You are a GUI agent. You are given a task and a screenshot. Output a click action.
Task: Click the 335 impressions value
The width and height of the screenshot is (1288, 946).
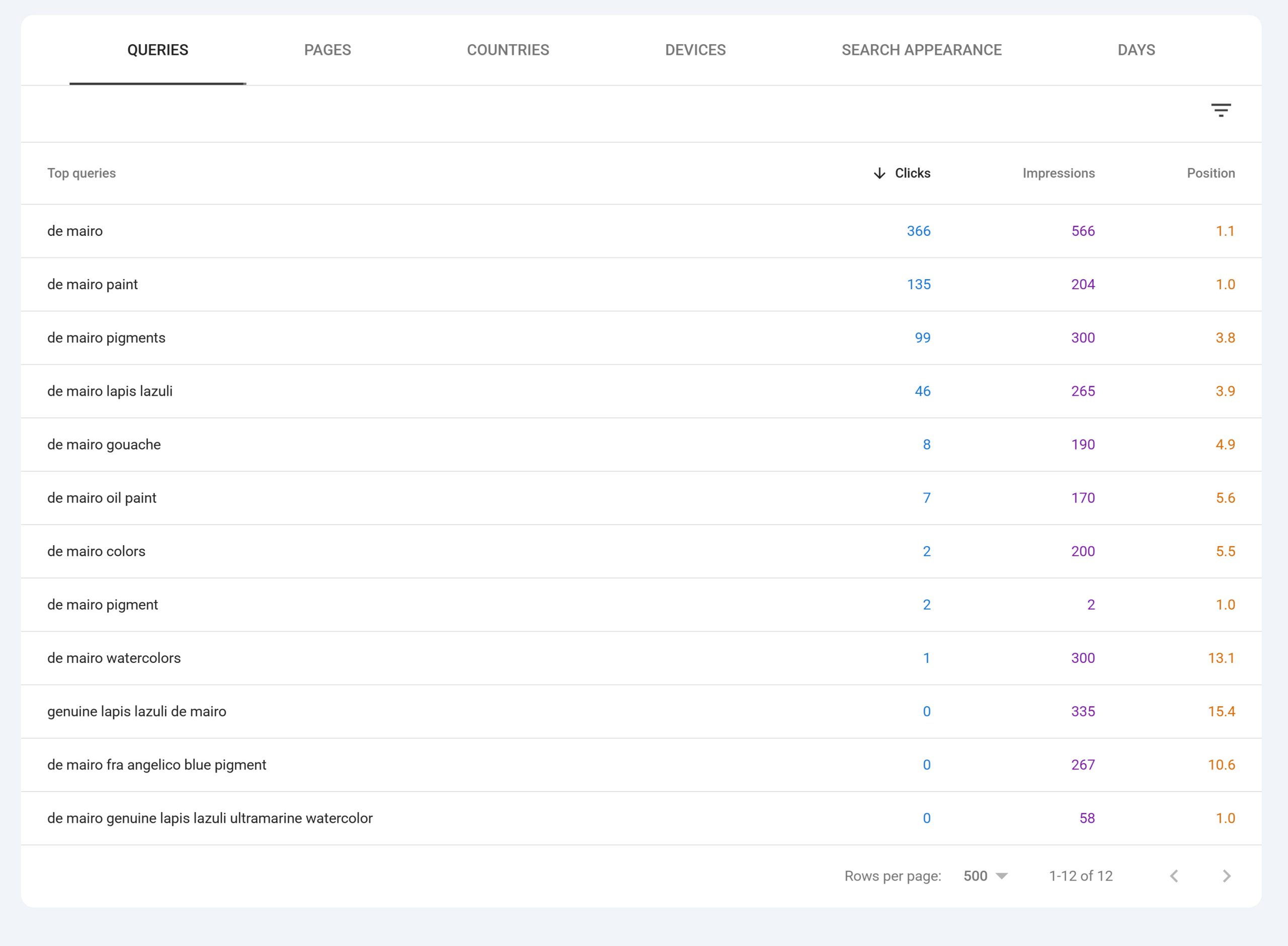pyautogui.click(x=1083, y=712)
